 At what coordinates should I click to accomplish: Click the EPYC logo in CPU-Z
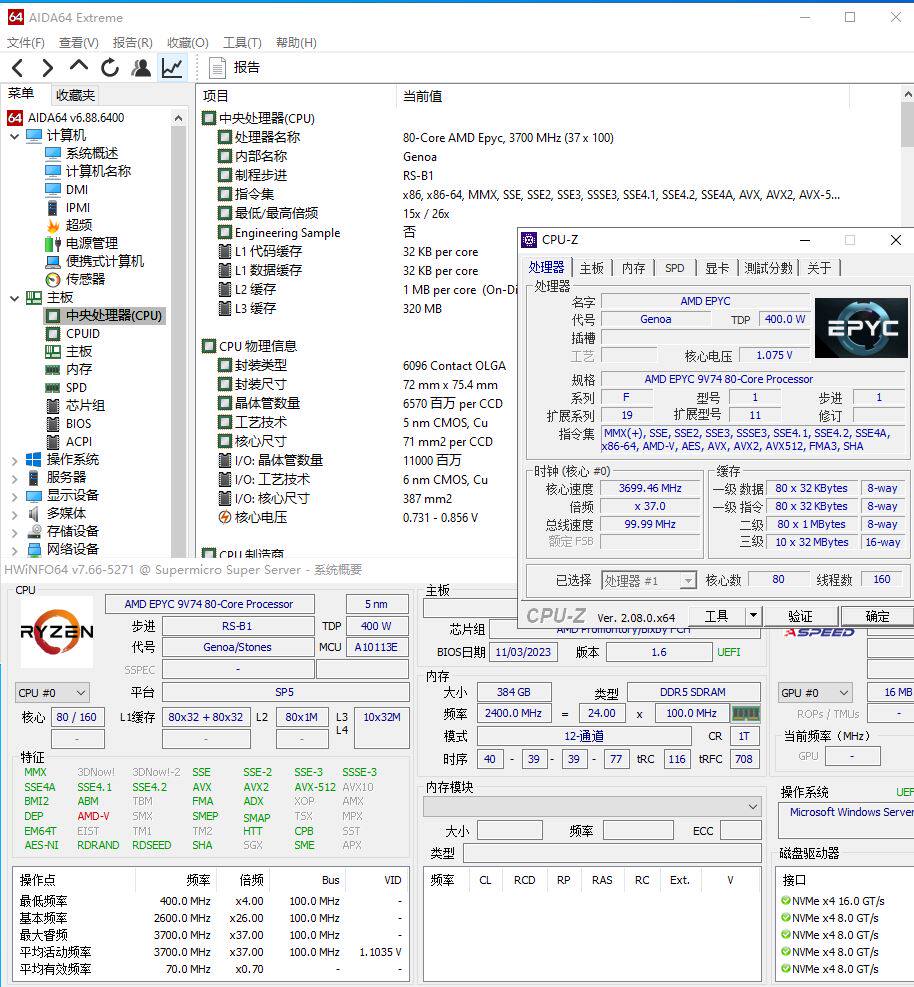click(x=860, y=329)
